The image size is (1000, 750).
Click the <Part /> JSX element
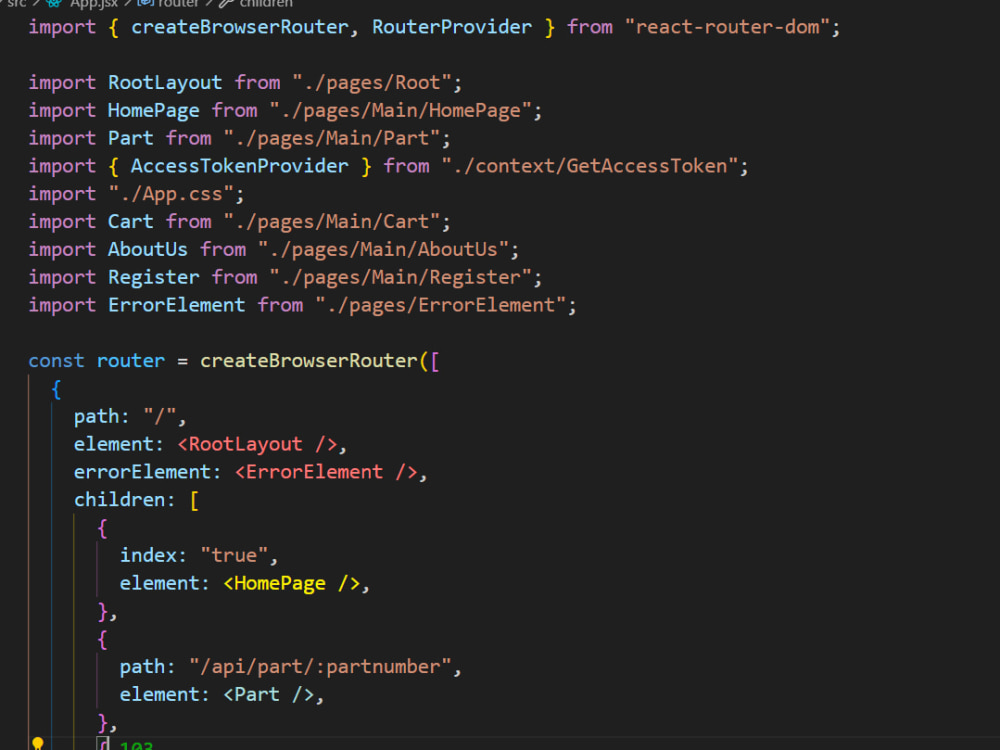click(x=268, y=694)
